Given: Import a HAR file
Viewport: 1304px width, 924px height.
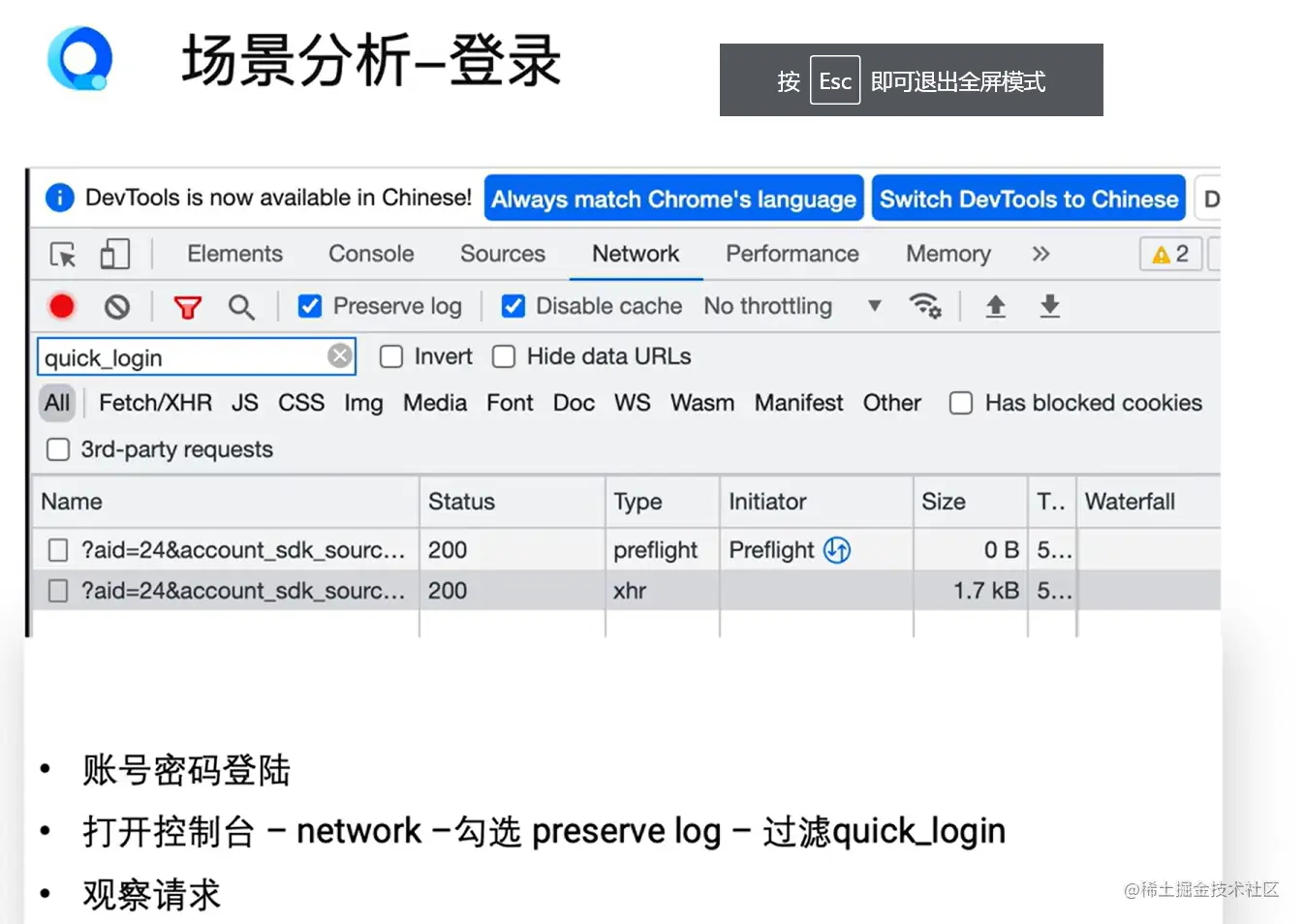Looking at the screenshot, I should pyautogui.click(x=995, y=306).
